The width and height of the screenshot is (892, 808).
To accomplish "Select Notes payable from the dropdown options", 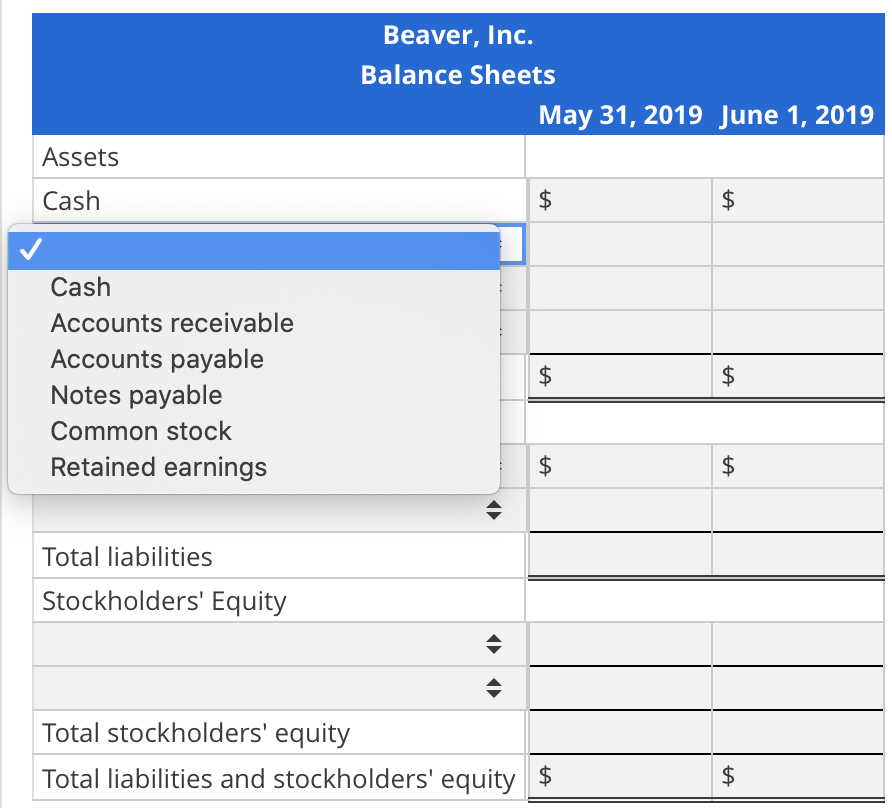I will [135, 395].
